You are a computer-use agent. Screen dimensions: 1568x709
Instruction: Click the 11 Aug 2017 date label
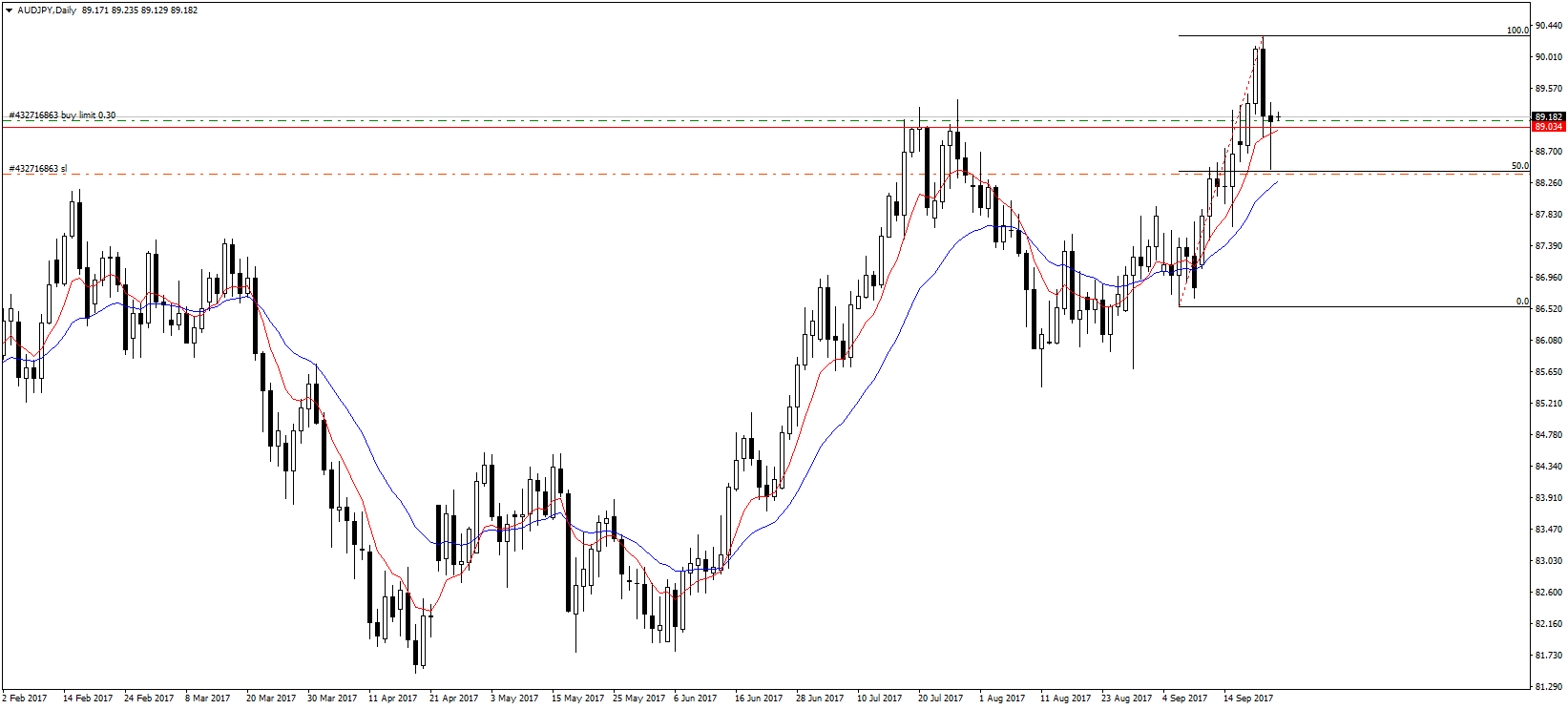coord(1066,699)
